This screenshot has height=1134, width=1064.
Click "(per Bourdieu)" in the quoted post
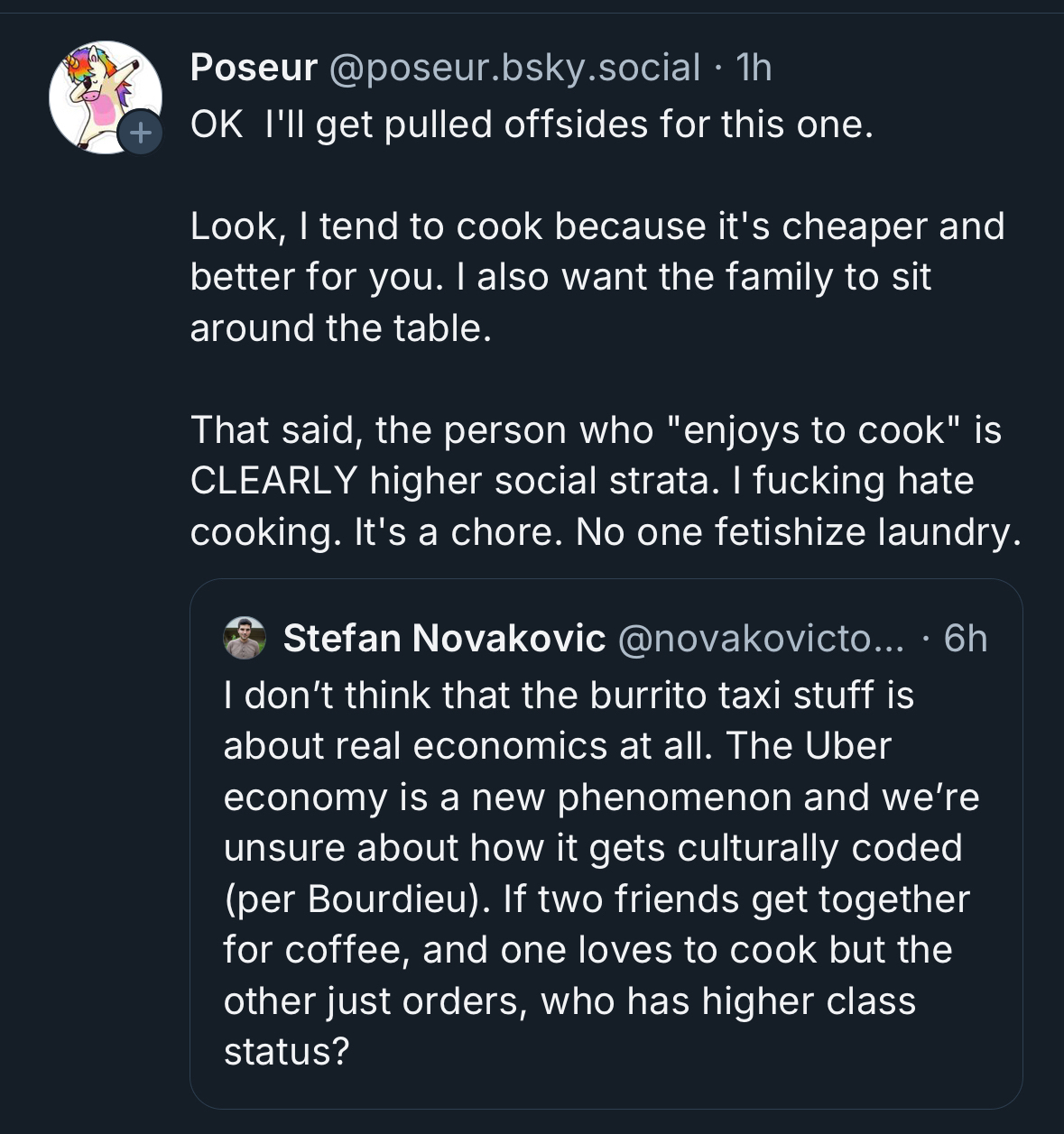coord(357,899)
